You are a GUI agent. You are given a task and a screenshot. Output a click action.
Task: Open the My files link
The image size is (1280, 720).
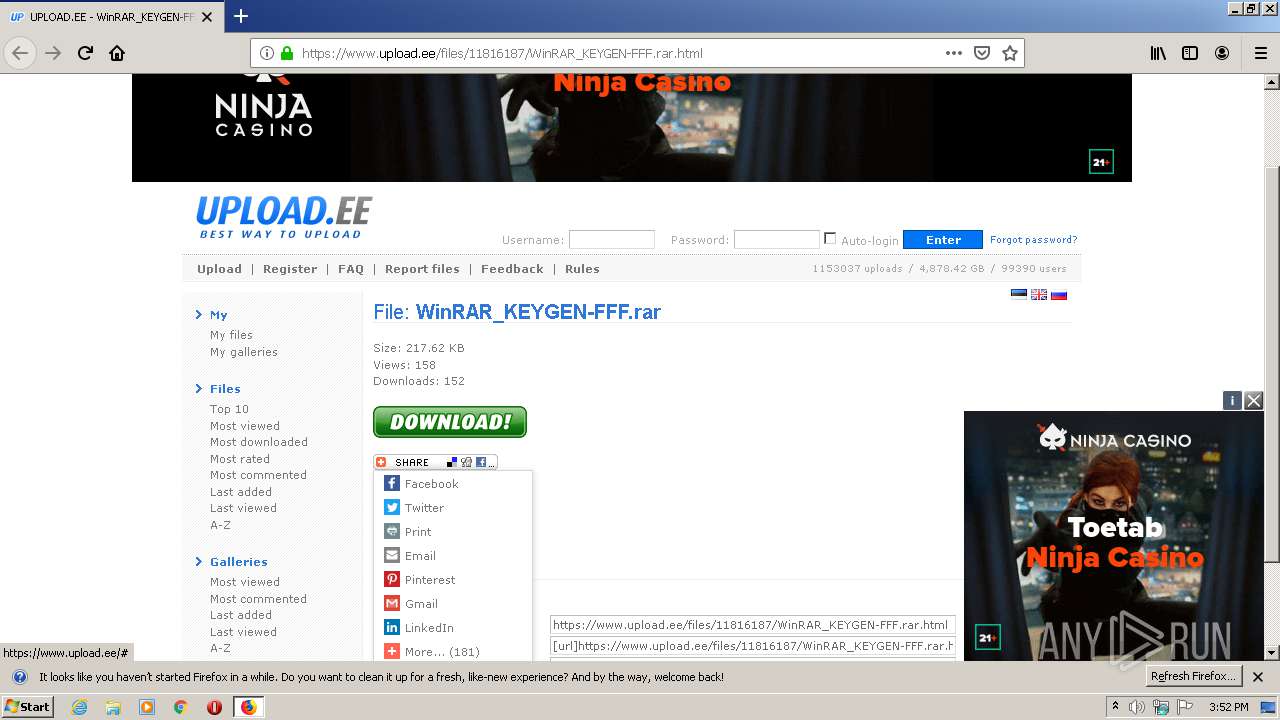(x=231, y=335)
